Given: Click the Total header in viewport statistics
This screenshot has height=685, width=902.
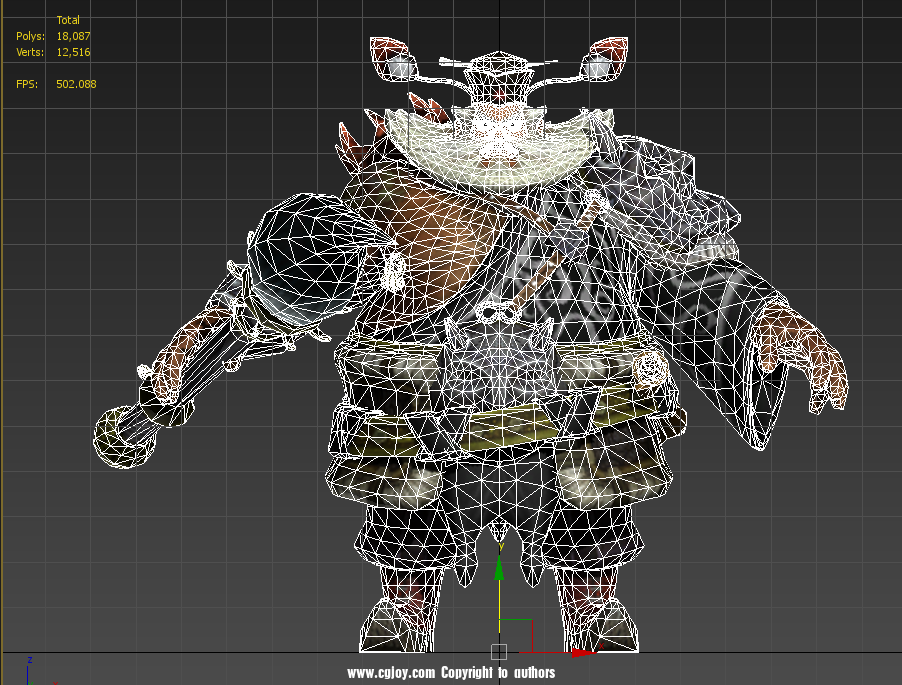Looking at the screenshot, I should 68,20.
